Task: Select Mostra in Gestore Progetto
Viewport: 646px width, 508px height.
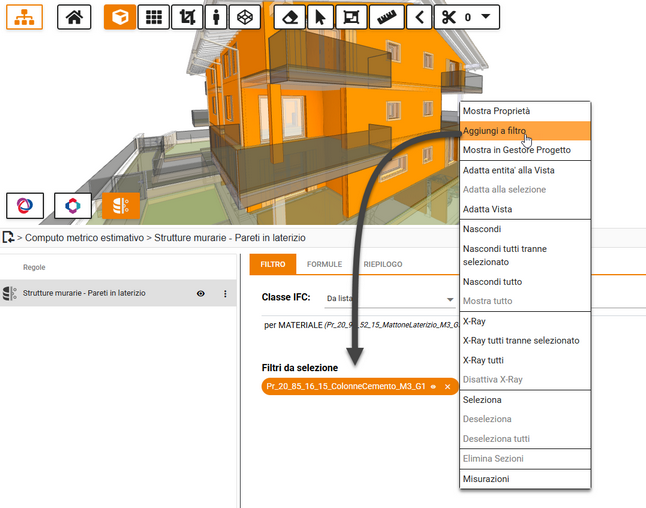Action: point(525,150)
